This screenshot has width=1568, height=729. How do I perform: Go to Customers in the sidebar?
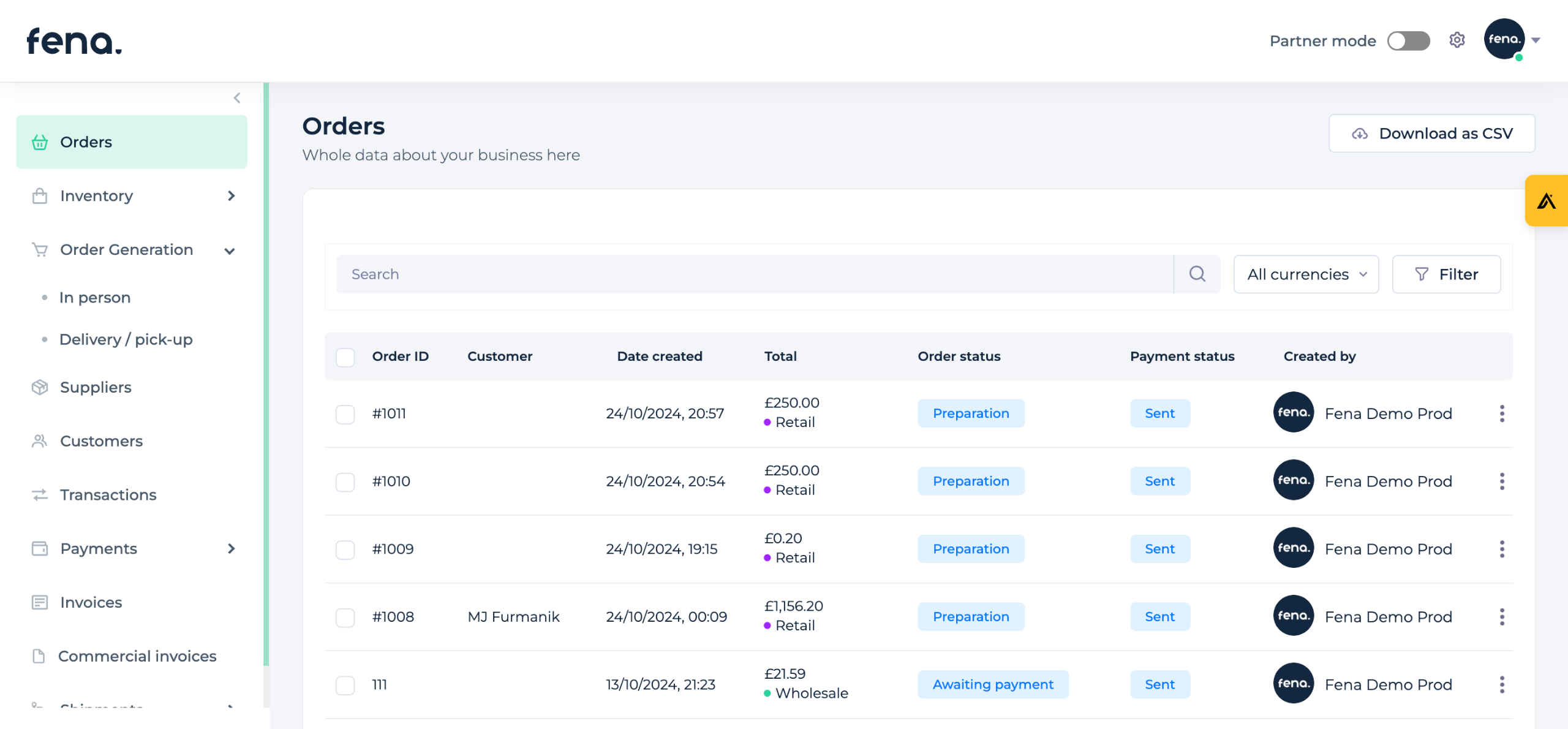tap(101, 441)
